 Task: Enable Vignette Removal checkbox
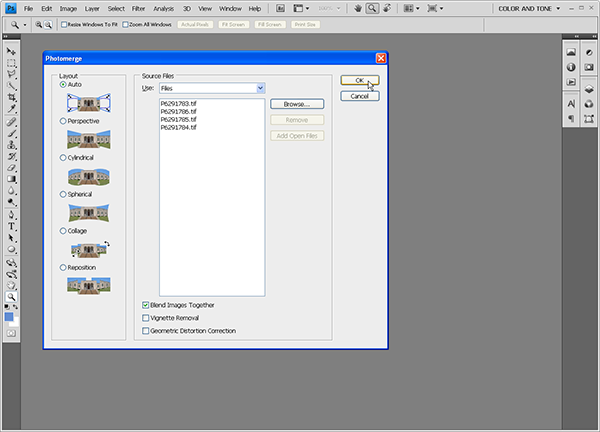pos(145,318)
